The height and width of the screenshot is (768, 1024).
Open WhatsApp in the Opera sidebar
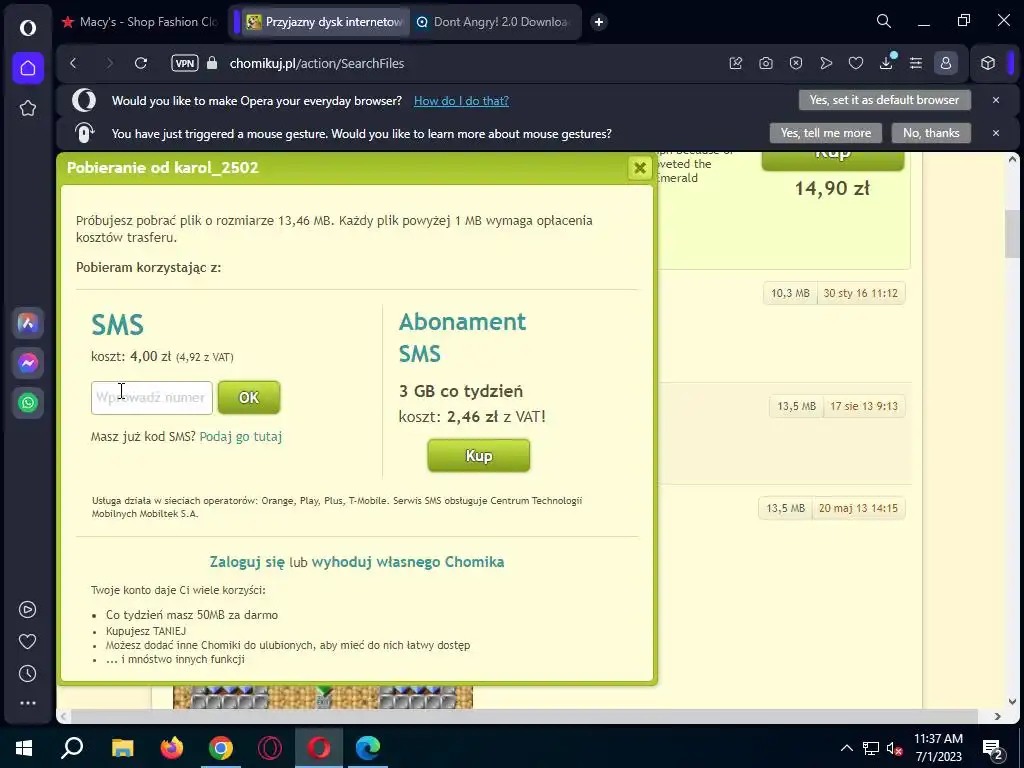pos(27,403)
